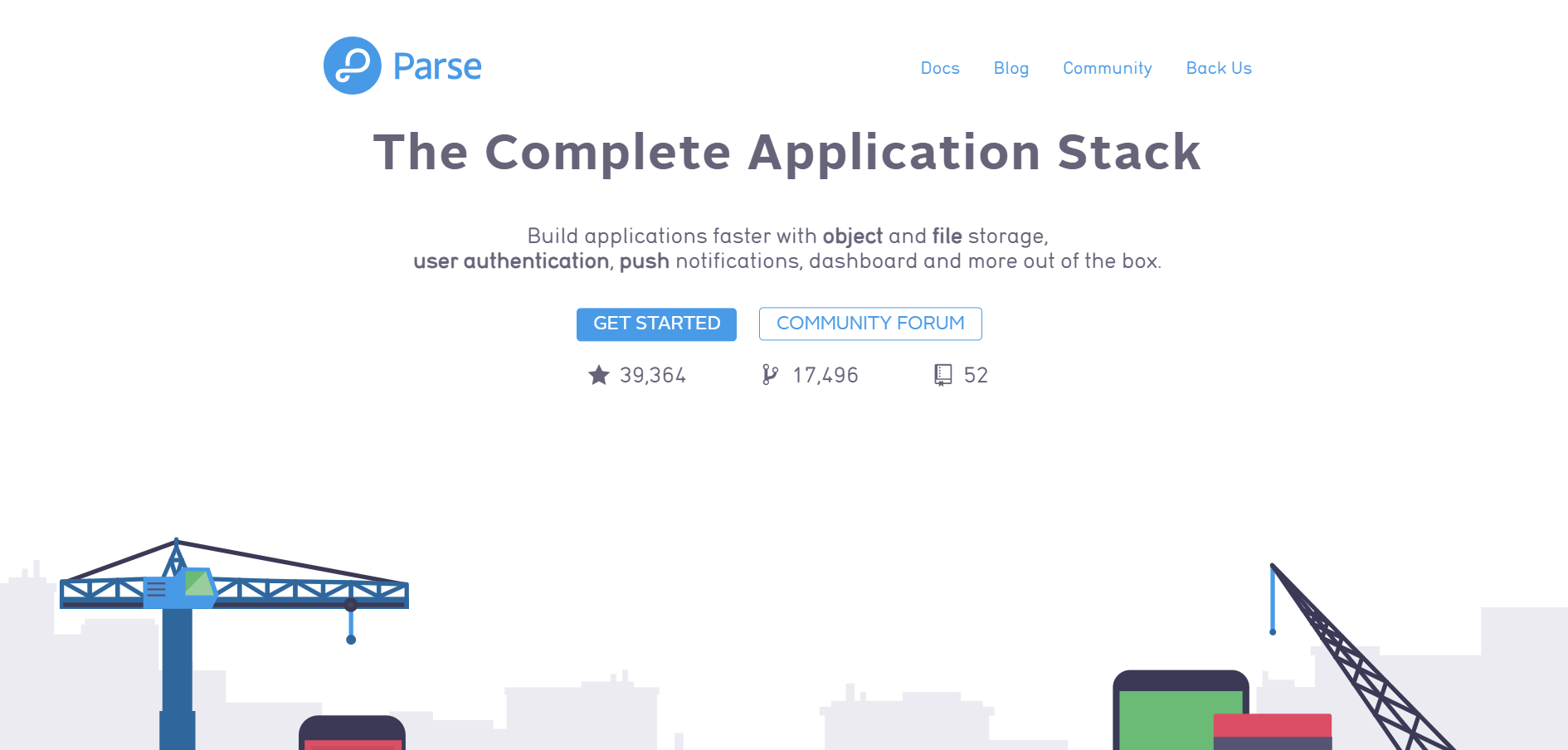Image resolution: width=1568 pixels, height=750 pixels.
Task: Click the fork count 17,496
Action: (x=825, y=376)
